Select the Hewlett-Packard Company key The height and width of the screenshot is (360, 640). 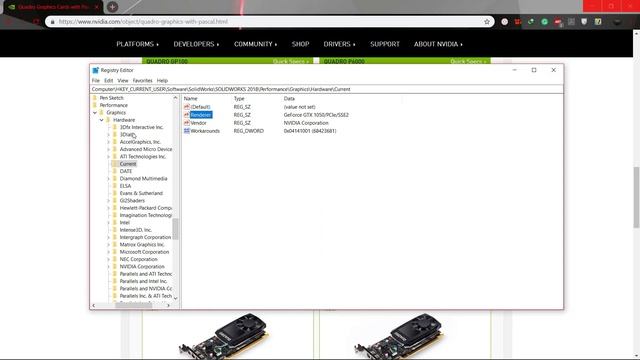tap(146, 208)
